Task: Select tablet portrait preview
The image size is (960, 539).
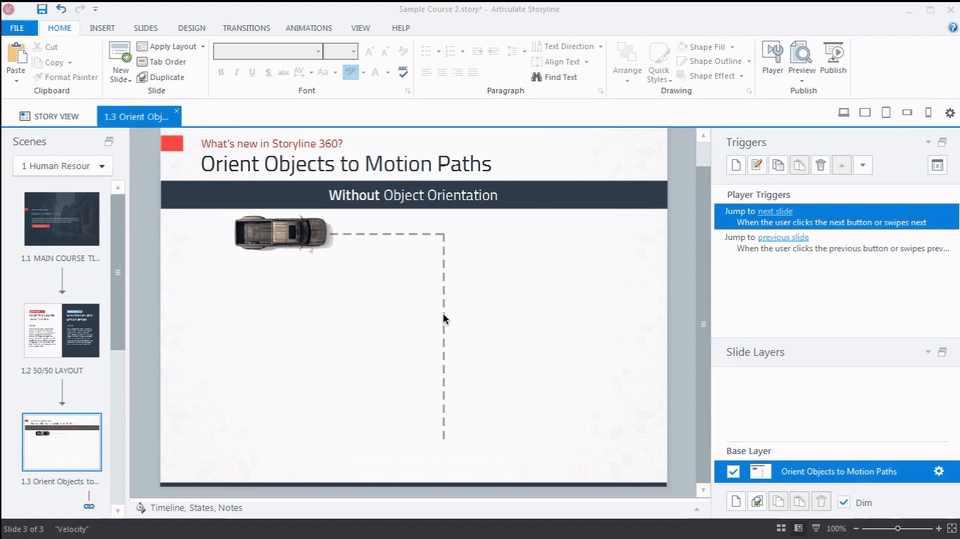Action: [x=886, y=113]
